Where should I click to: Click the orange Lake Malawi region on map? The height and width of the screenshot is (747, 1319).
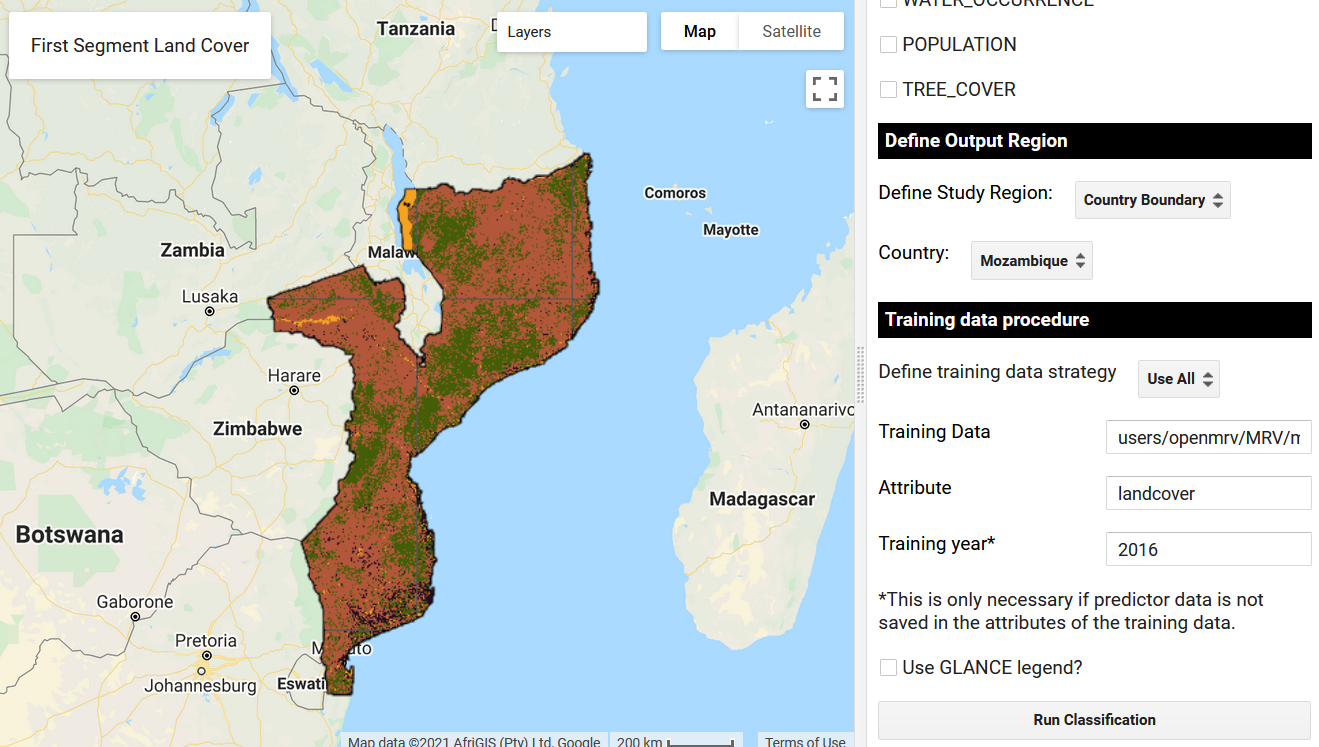[407, 220]
